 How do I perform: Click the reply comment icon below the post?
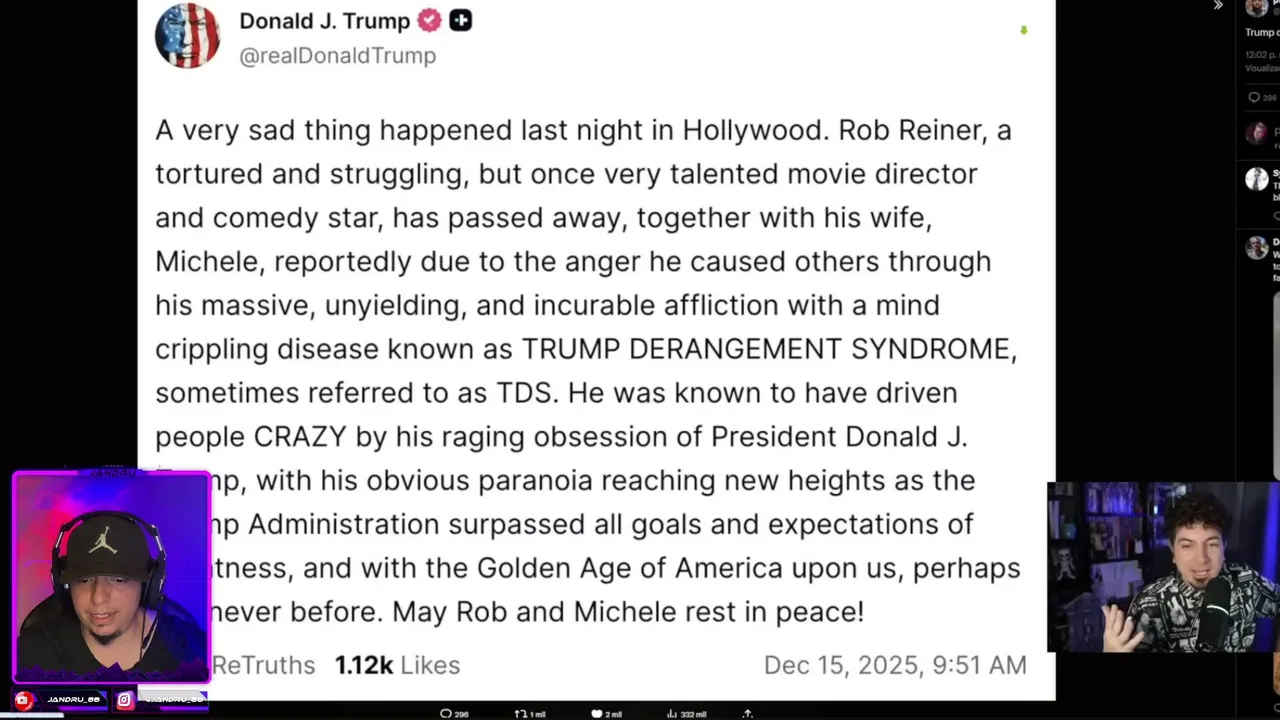446,713
